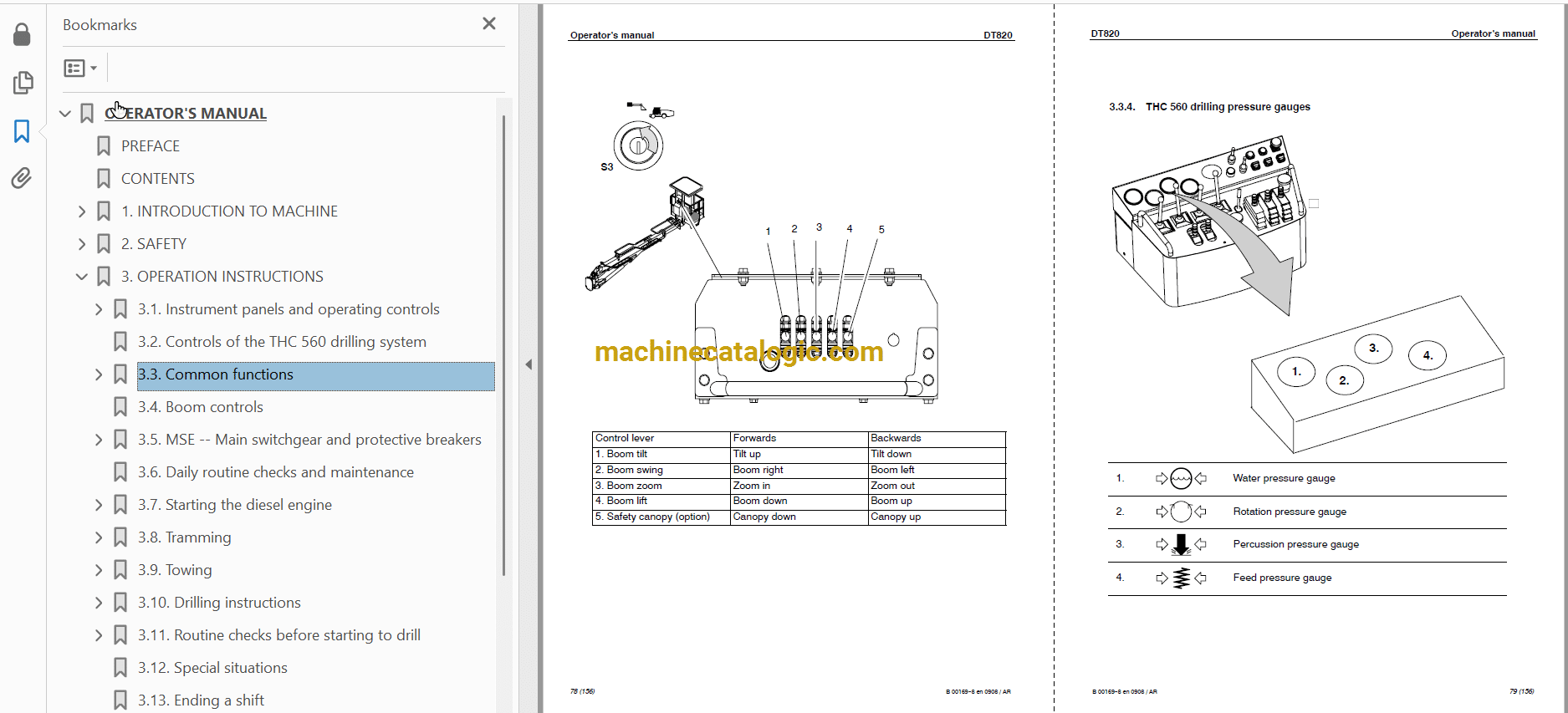Expand 3.3. Common functions bookmark

pyautogui.click(x=99, y=374)
